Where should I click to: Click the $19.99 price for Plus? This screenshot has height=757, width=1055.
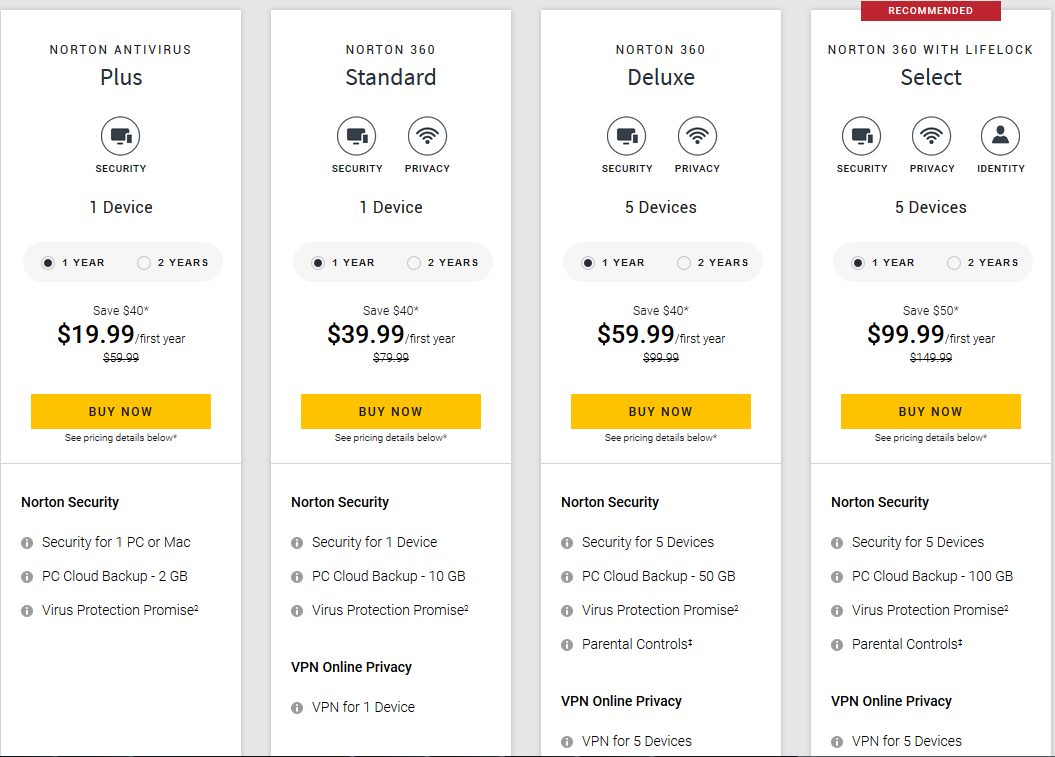pyautogui.click(x=96, y=334)
